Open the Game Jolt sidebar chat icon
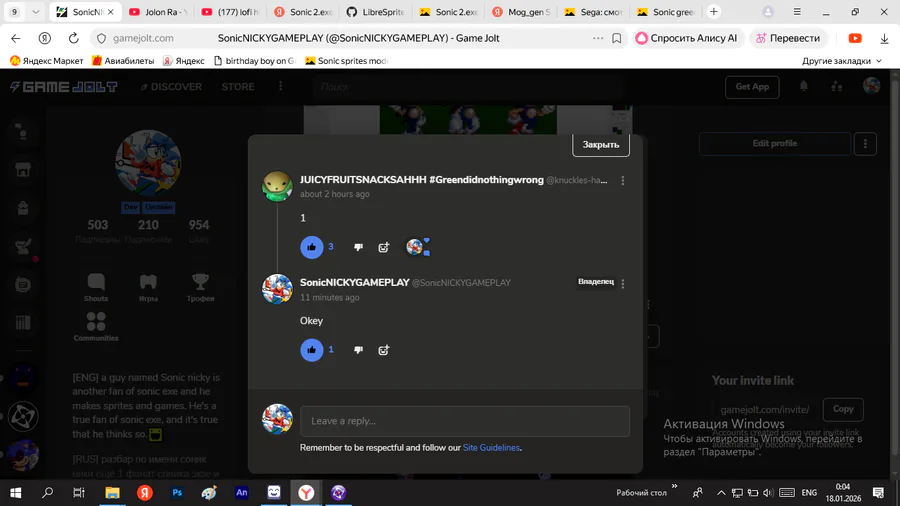This screenshot has width=900, height=506. (23, 285)
